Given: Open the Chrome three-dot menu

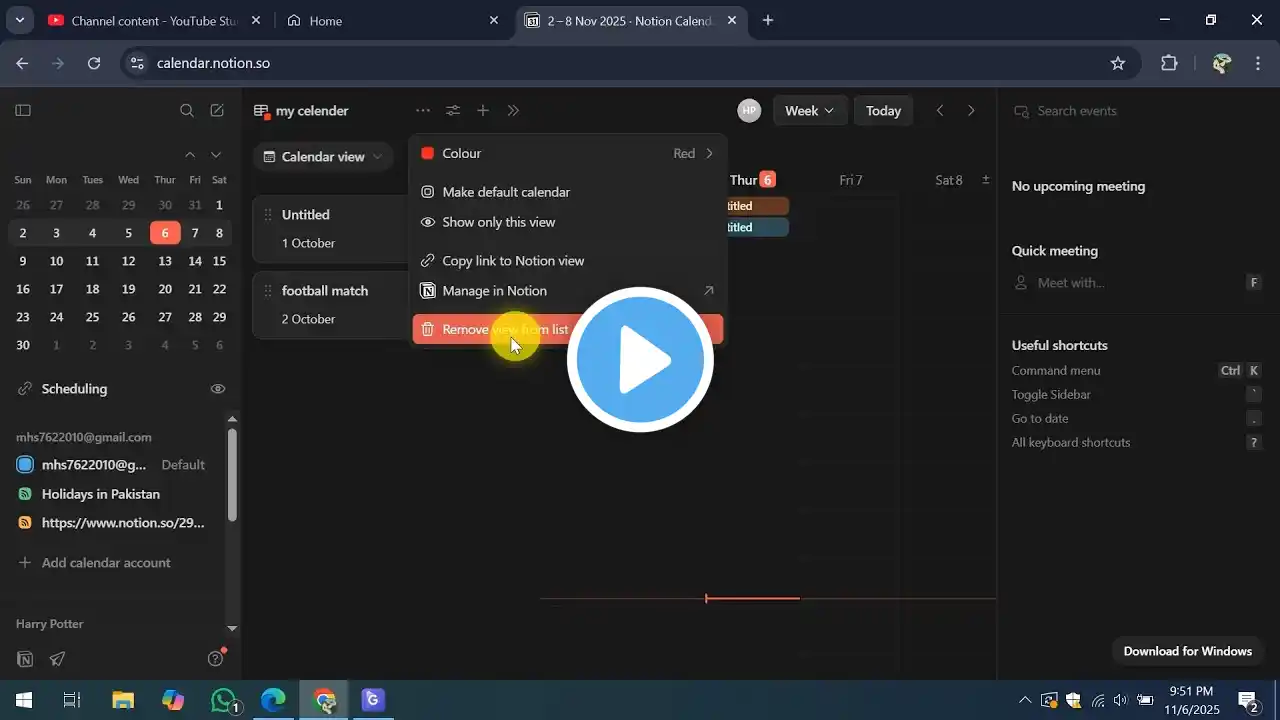Looking at the screenshot, I should [x=1258, y=63].
